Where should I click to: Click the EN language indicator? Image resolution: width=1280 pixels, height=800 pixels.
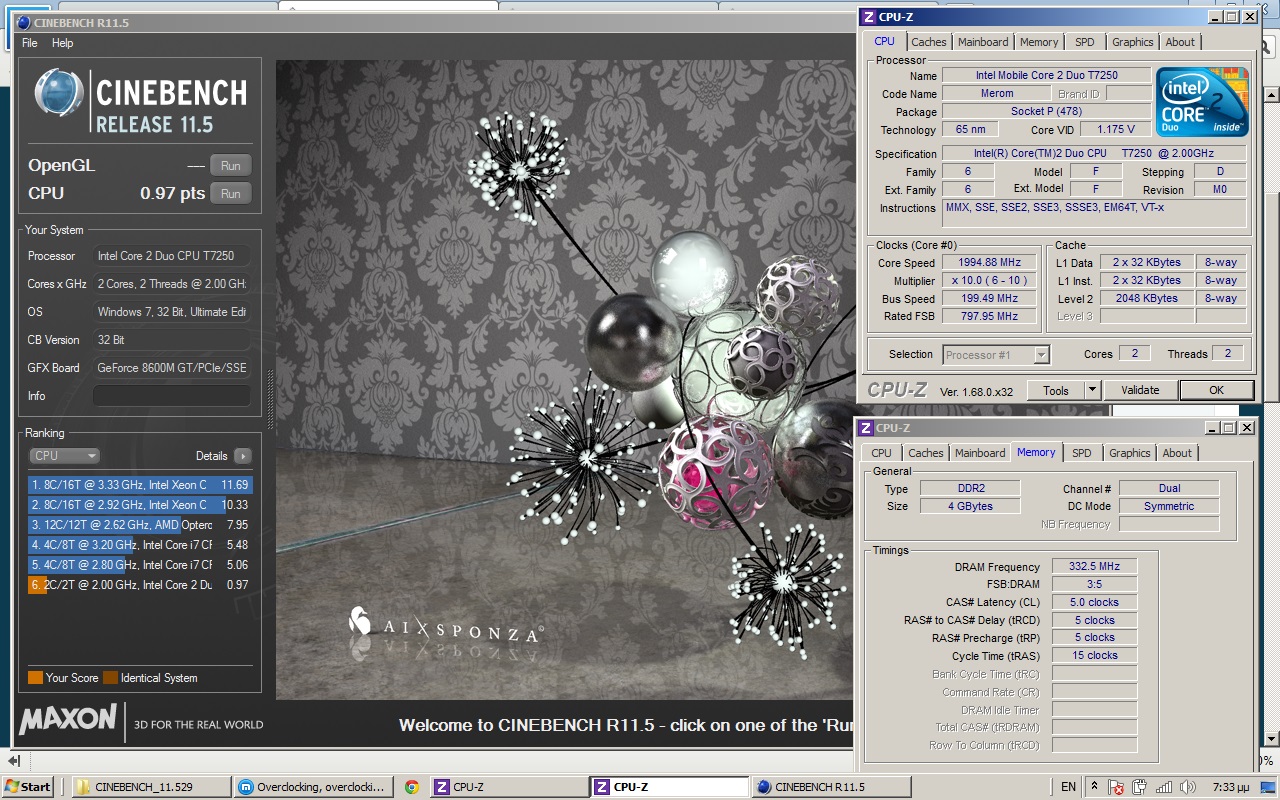click(1068, 787)
